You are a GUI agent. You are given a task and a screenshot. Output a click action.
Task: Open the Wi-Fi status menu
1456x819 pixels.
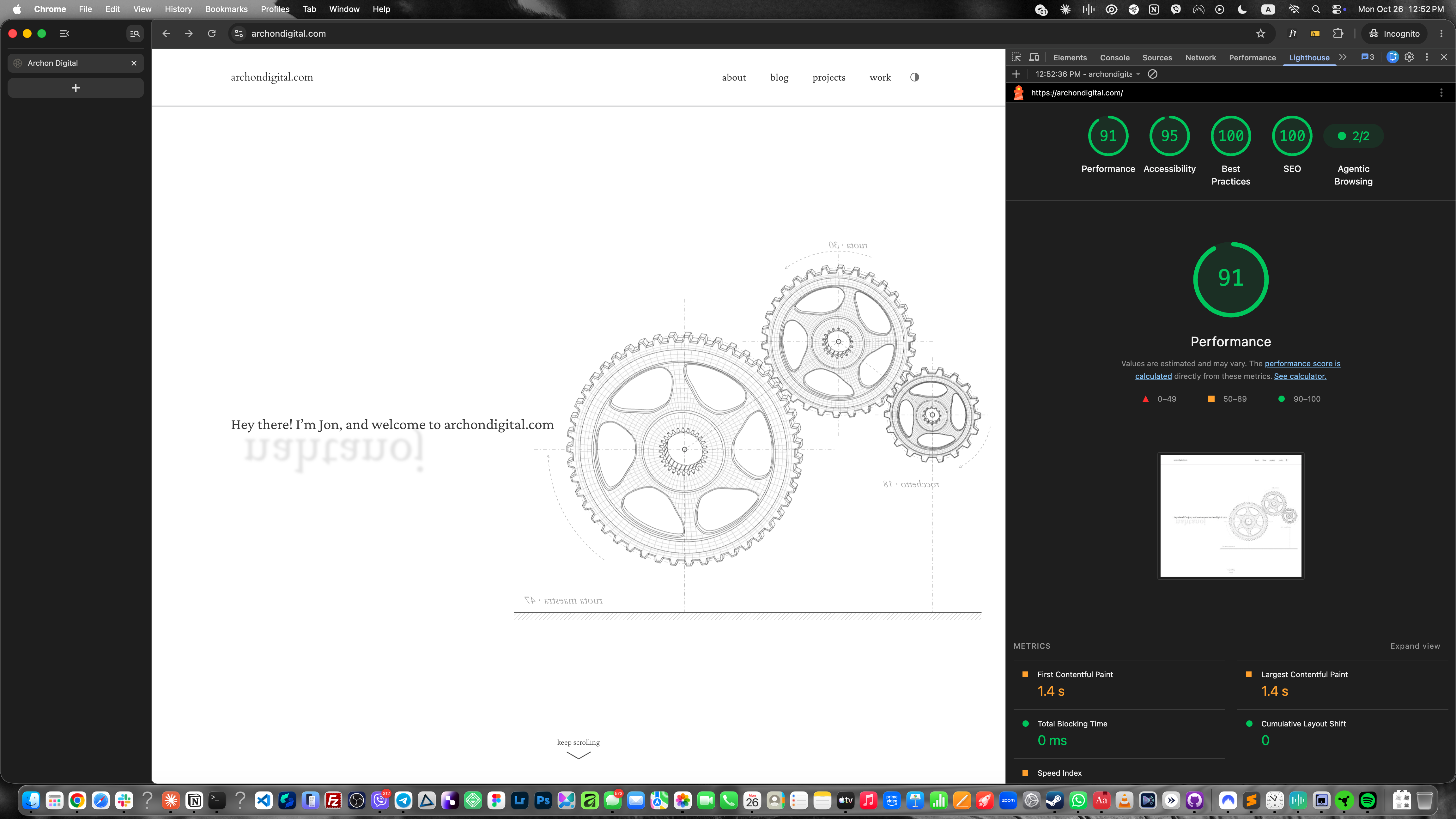pos(1294,9)
